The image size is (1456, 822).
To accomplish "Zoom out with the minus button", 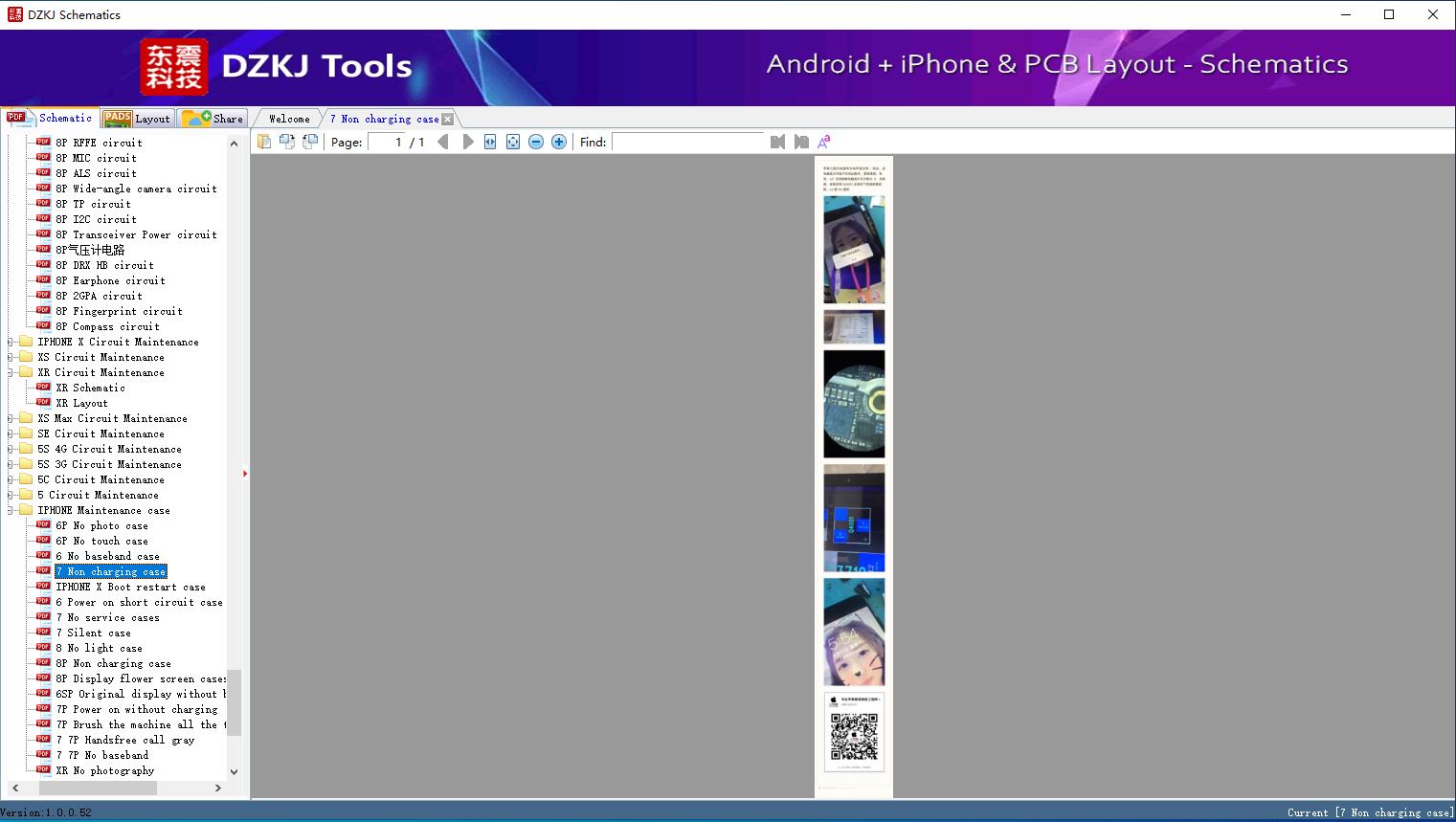I will click(x=536, y=142).
